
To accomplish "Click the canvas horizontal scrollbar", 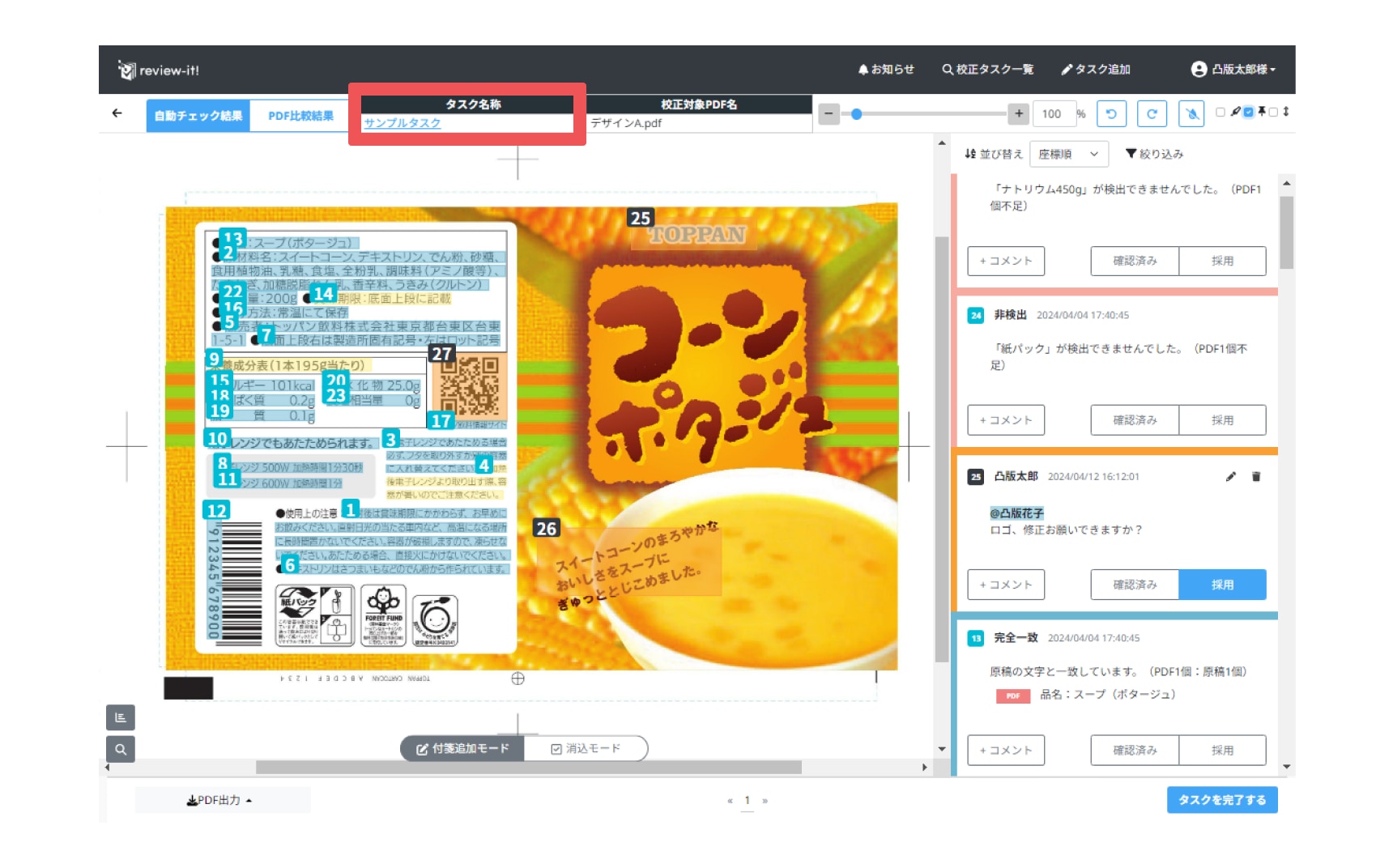I will [528, 767].
